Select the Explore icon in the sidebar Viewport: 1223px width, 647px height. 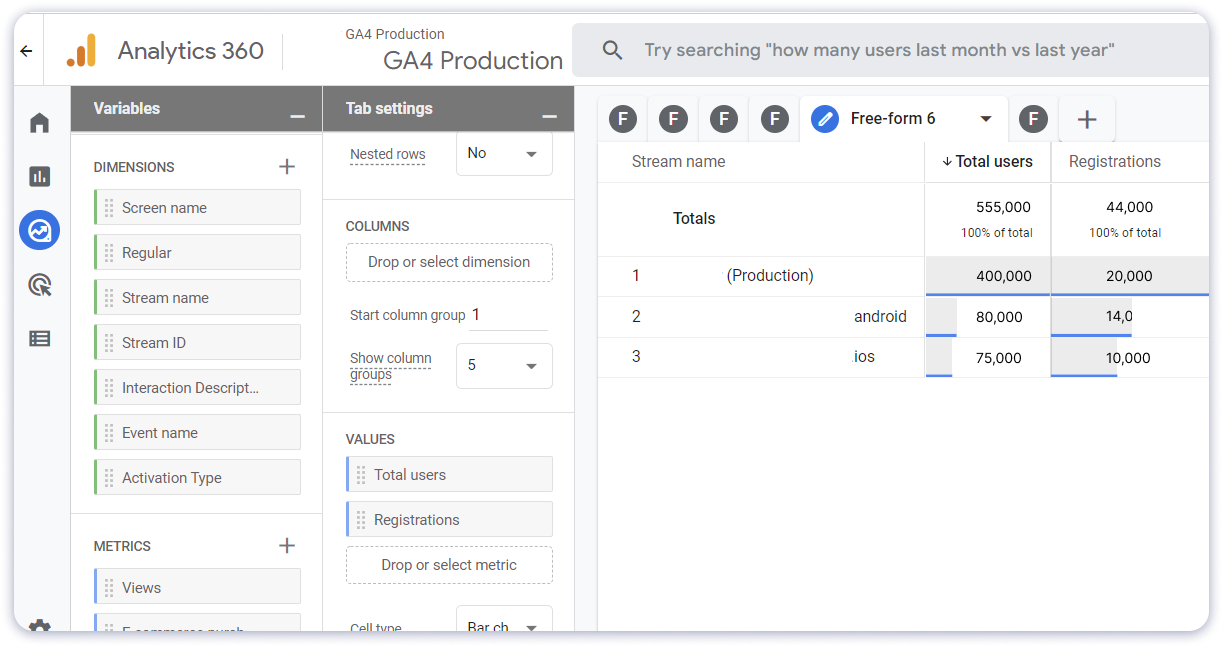(39, 230)
